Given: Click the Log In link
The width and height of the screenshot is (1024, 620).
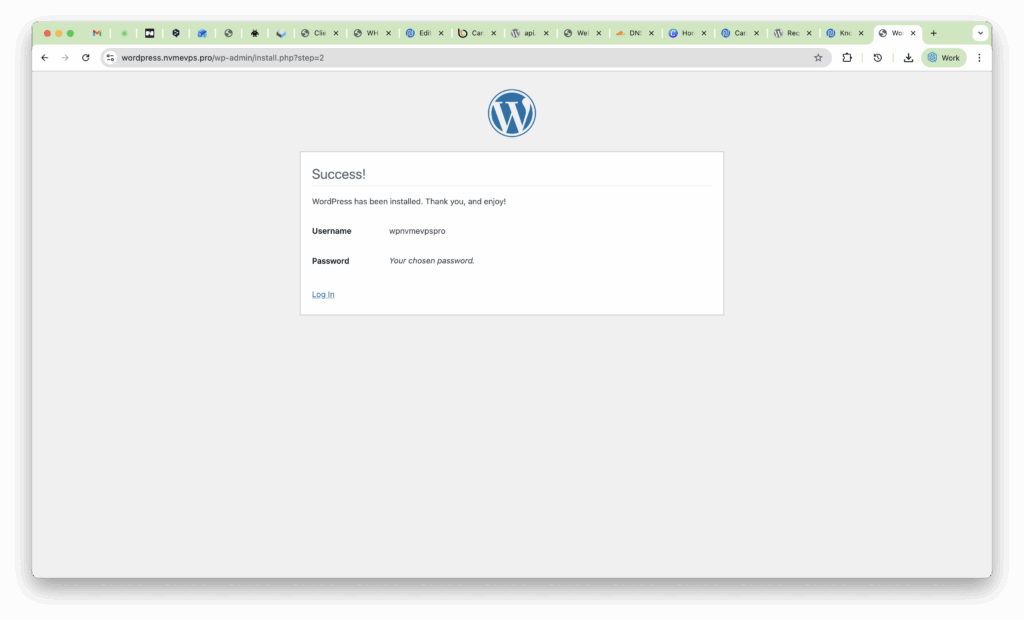Looking at the screenshot, I should [323, 294].
